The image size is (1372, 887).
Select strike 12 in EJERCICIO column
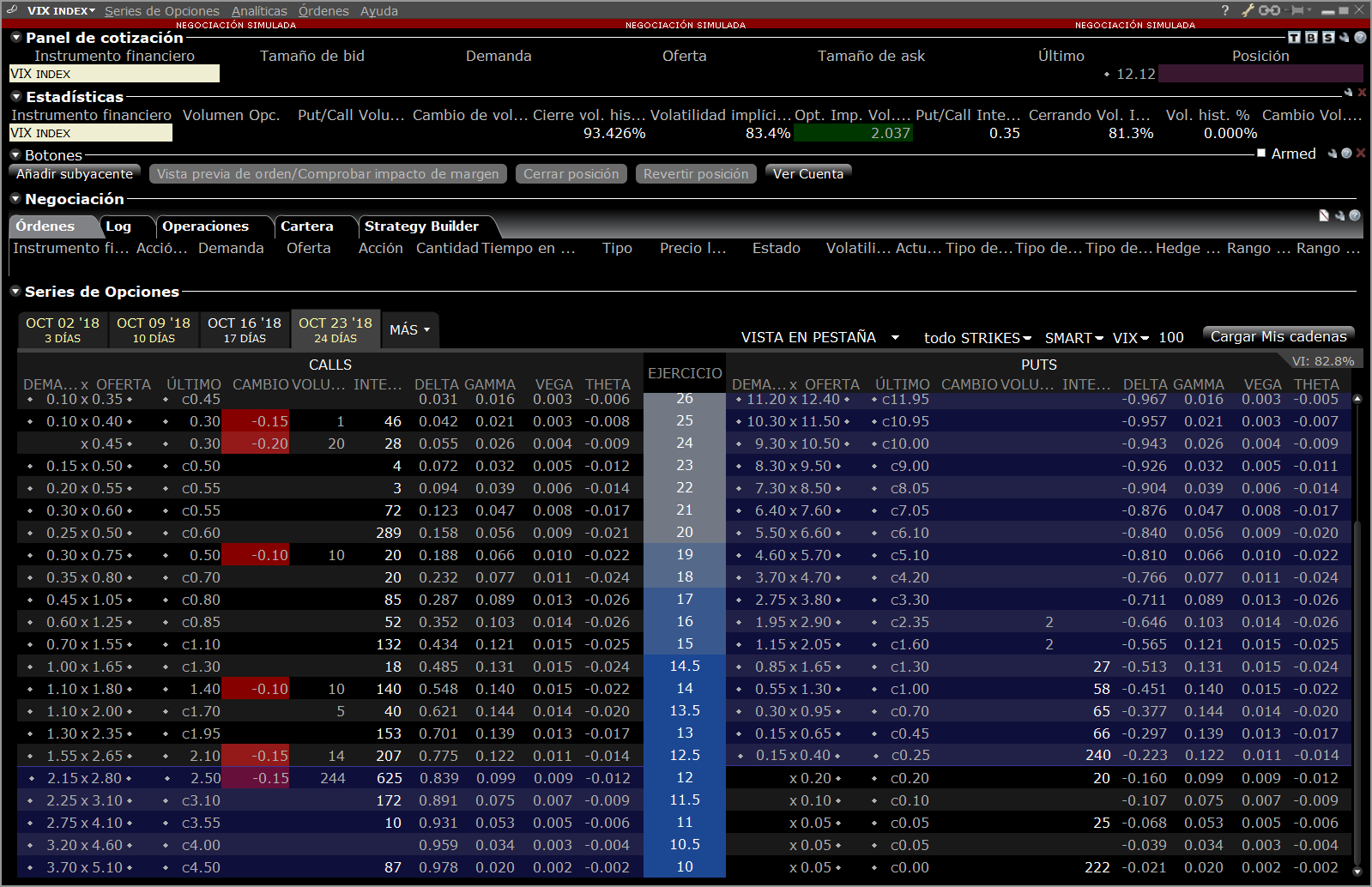(685, 778)
